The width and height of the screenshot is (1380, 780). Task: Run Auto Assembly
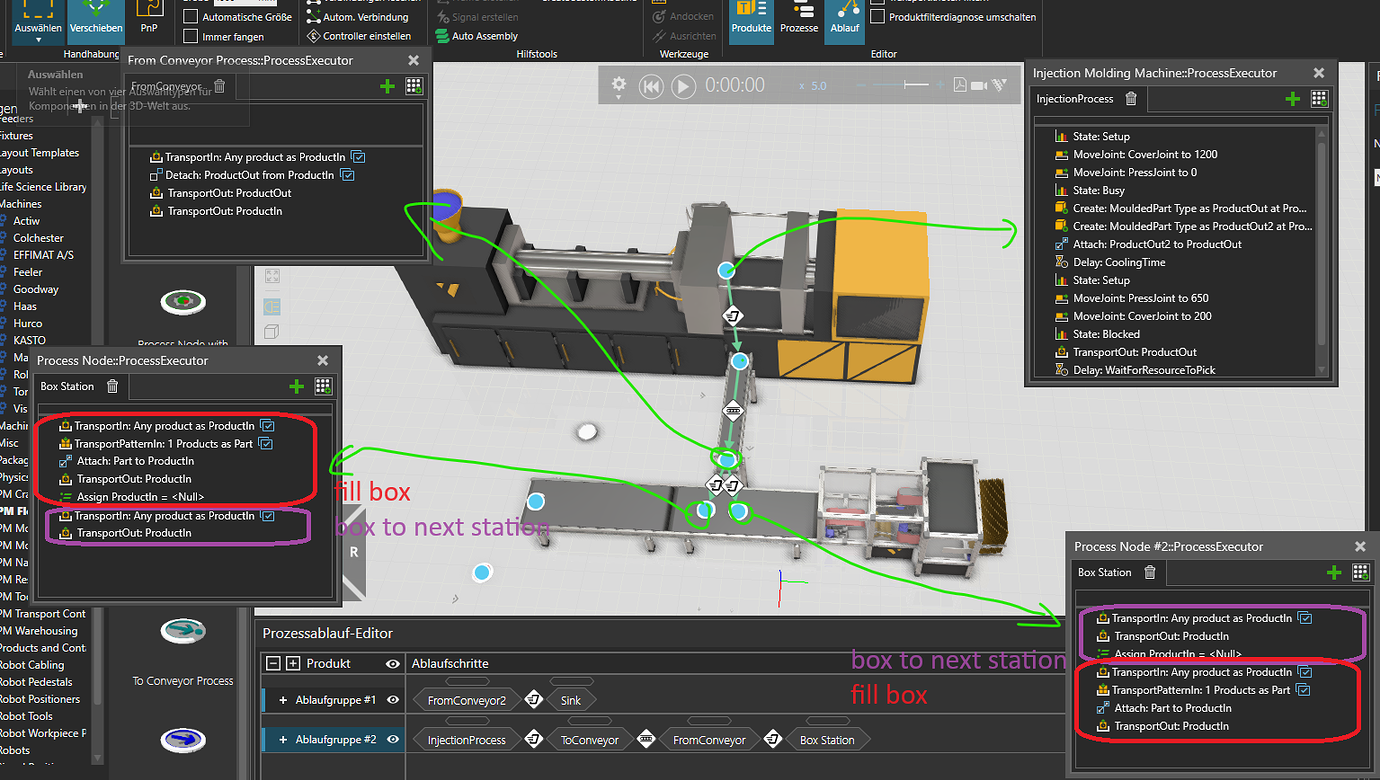tap(476, 36)
